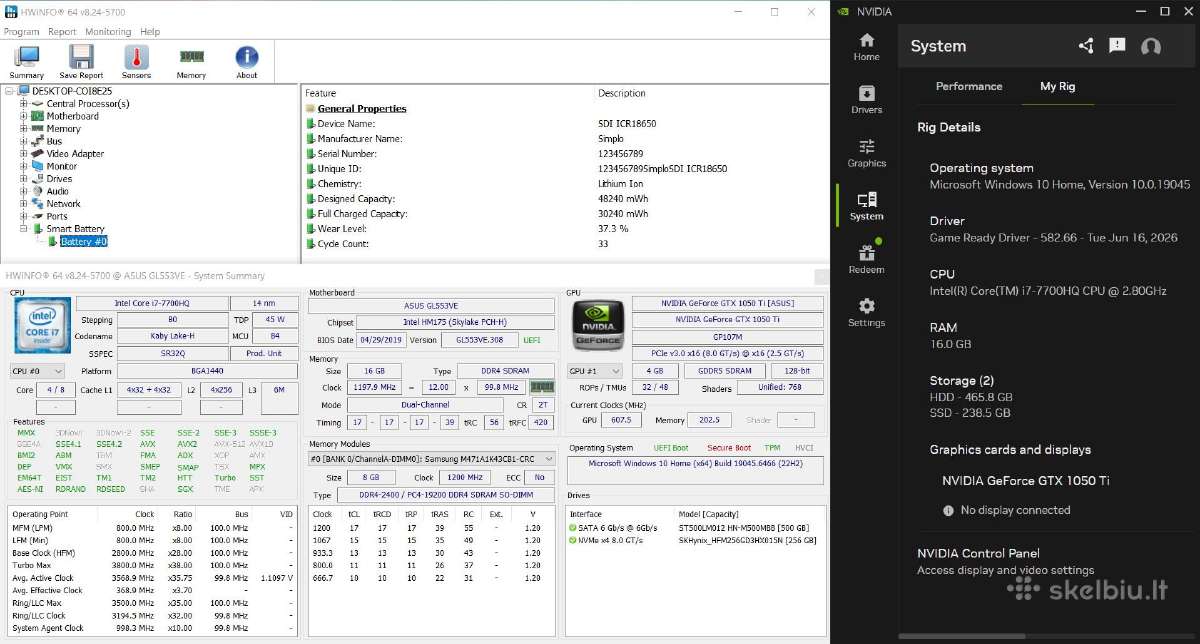Click the Save Report floppy icon
This screenshot has width=1200, height=644.
[81, 62]
